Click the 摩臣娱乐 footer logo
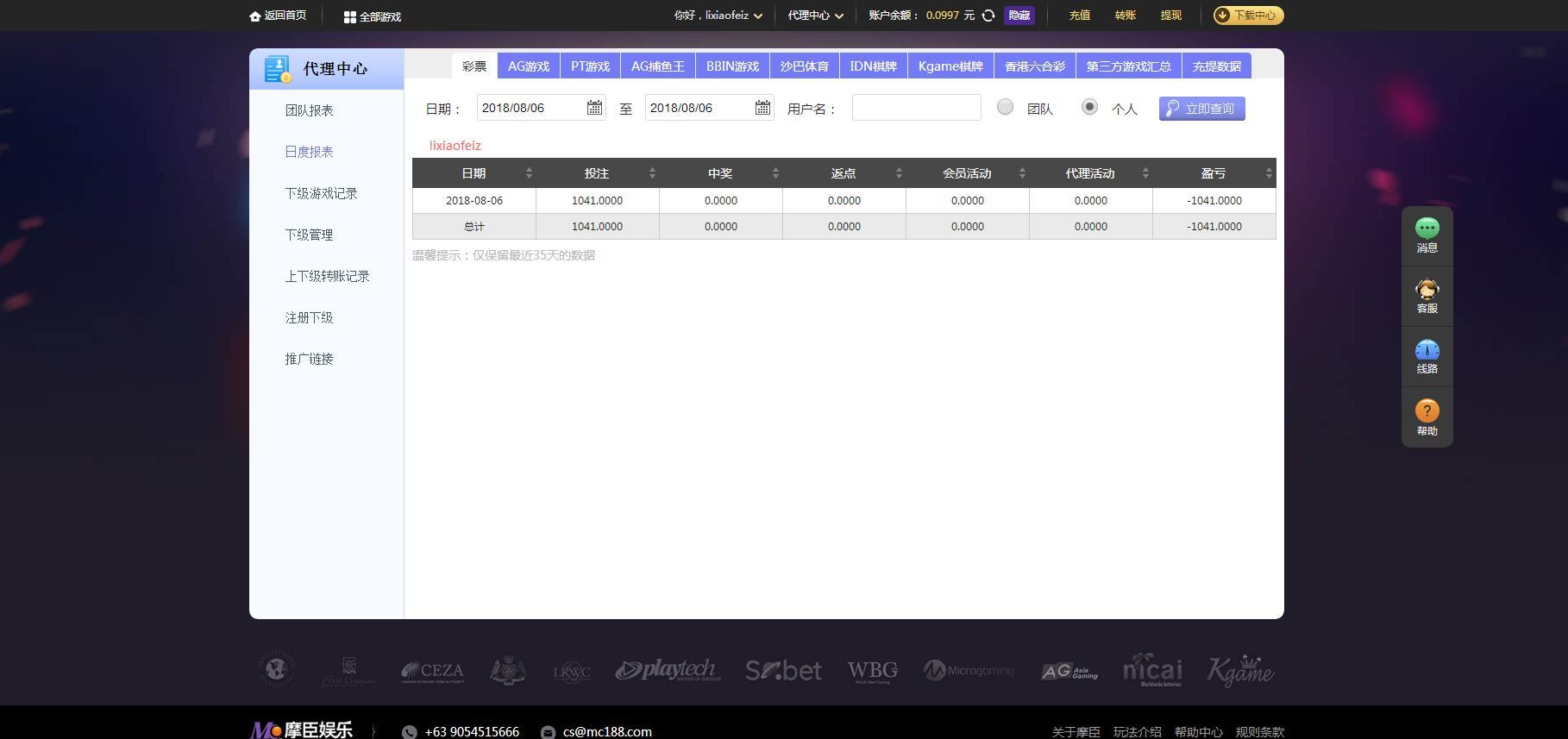The height and width of the screenshot is (739, 1568). click(301, 730)
